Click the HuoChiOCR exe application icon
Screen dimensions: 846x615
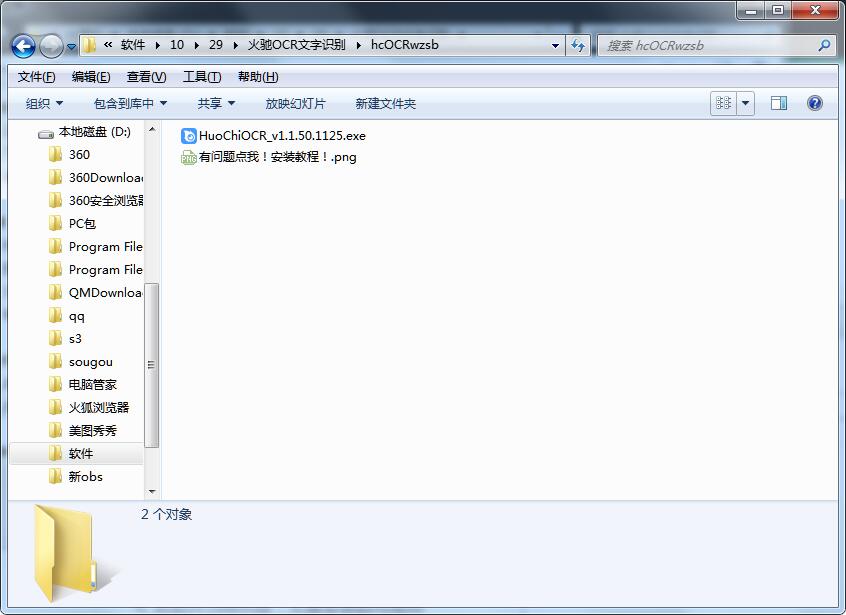(x=188, y=136)
